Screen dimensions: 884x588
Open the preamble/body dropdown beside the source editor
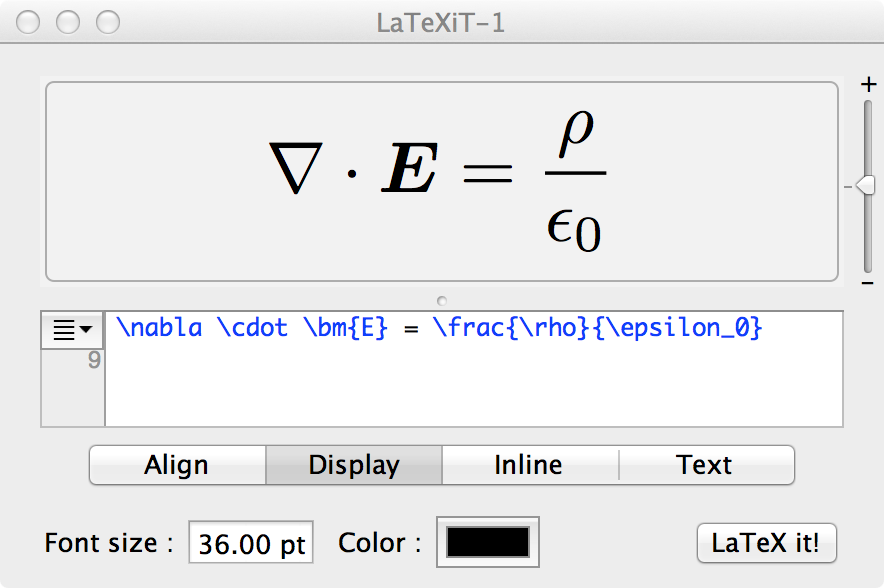72,330
